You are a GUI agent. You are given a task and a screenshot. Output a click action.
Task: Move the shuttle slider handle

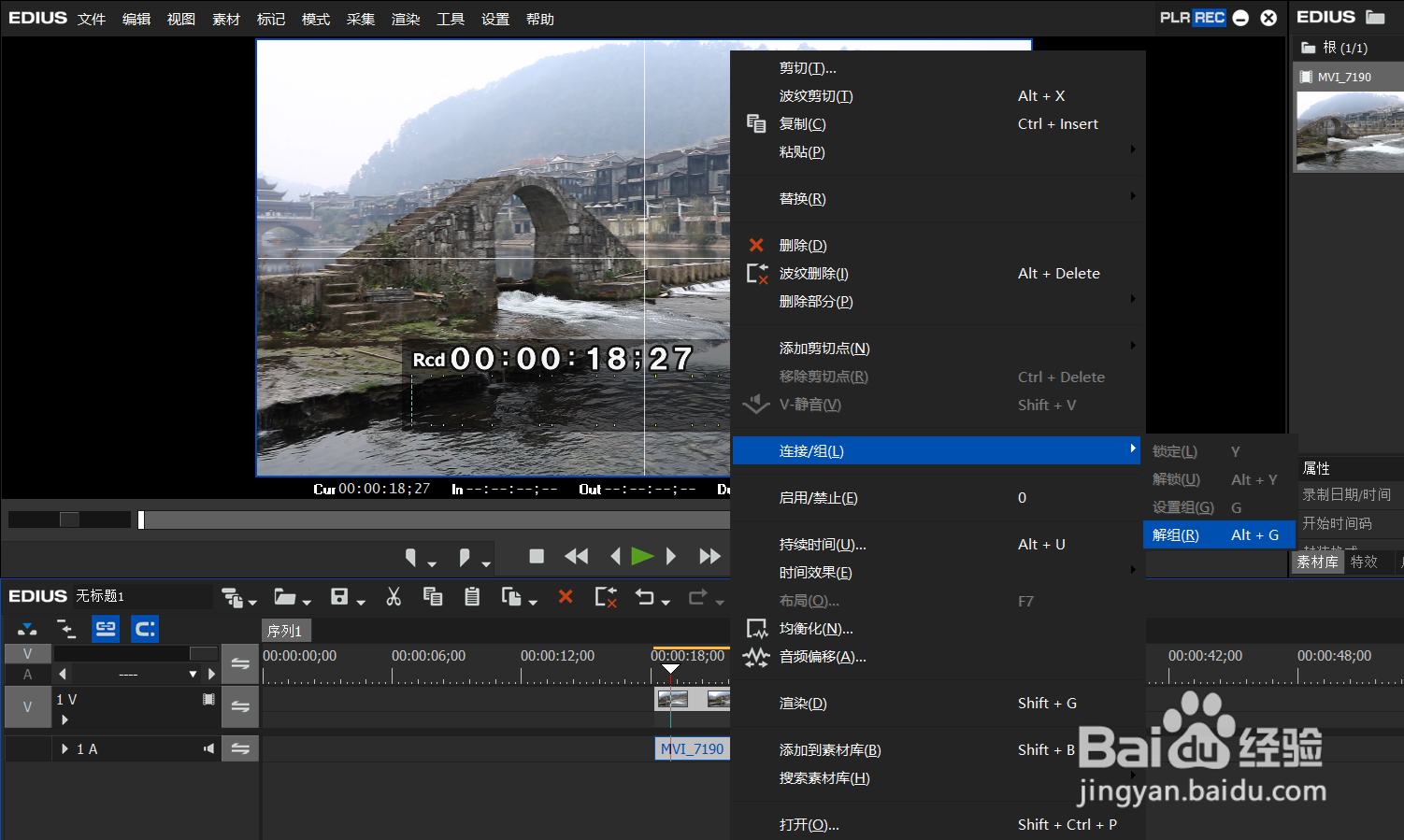pos(69,520)
